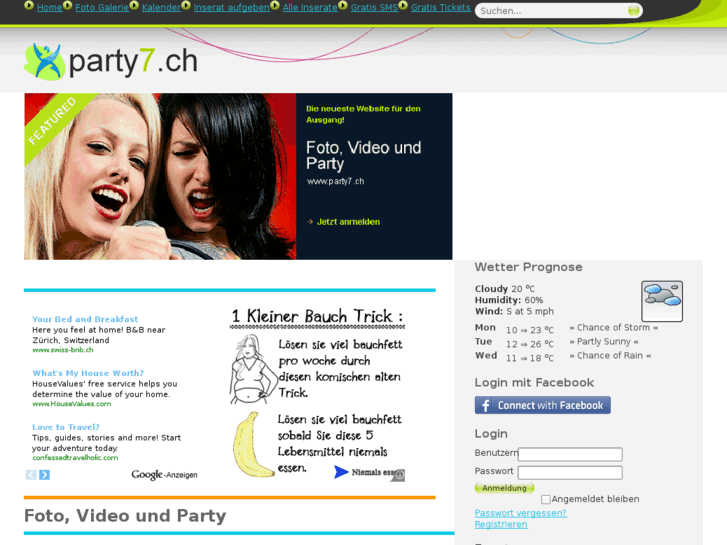Viewport: 727px width, 545px height.
Task: Click the cloudy weather icon
Action: tap(662, 301)
